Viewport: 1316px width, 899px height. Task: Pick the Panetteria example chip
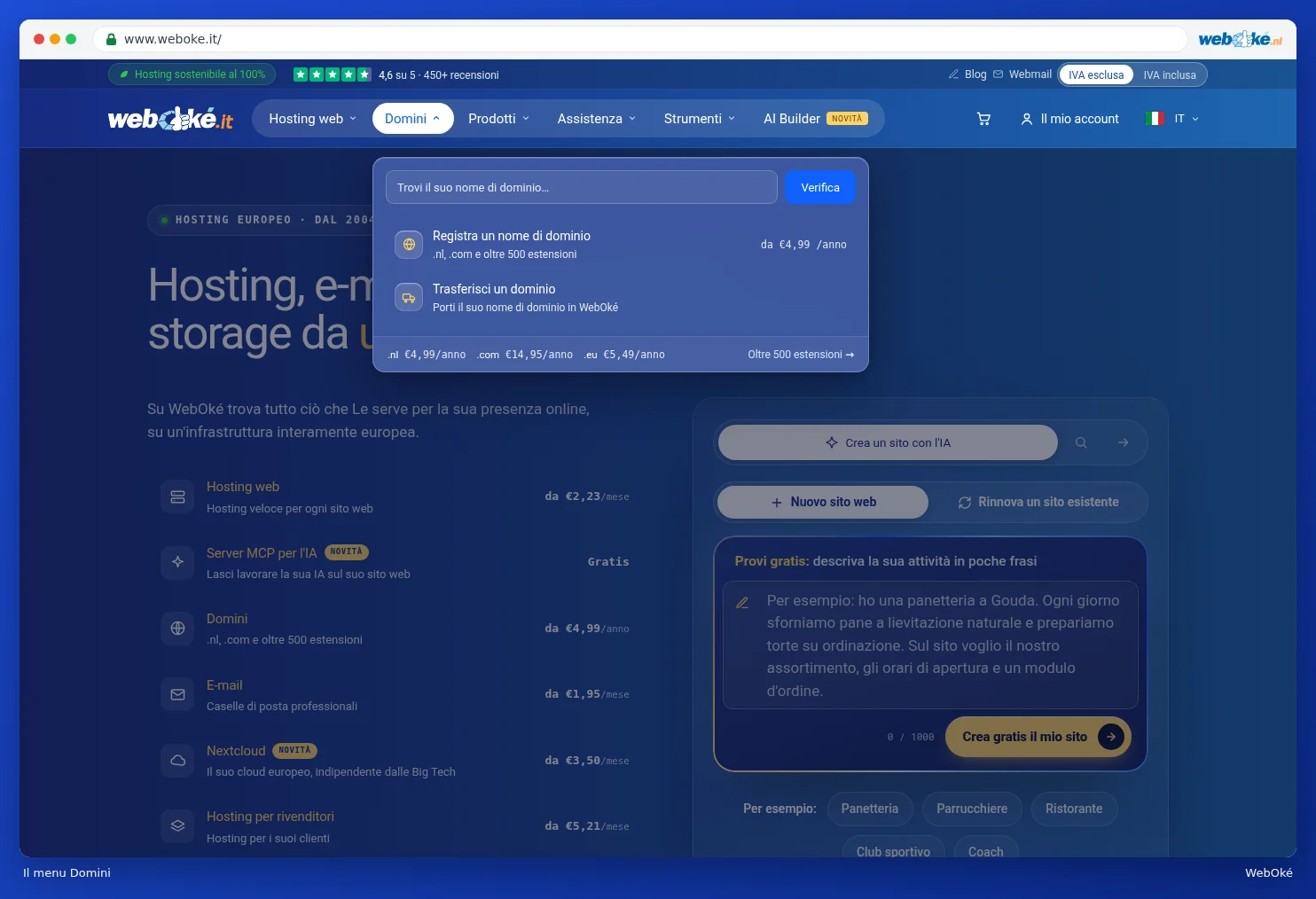[x=870, y=809]
